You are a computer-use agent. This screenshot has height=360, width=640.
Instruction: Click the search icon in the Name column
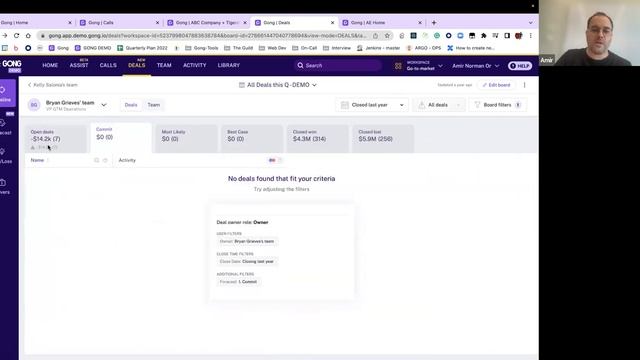pos(97,160)
